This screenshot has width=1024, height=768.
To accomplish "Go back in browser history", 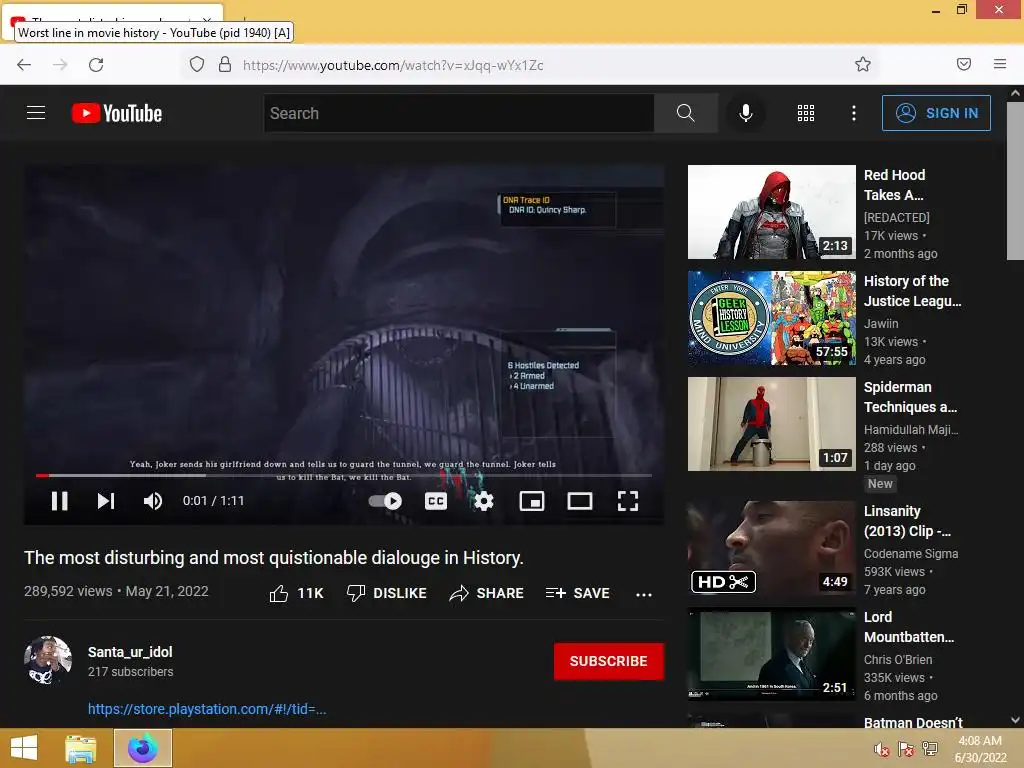I will [x=24, y=65].
